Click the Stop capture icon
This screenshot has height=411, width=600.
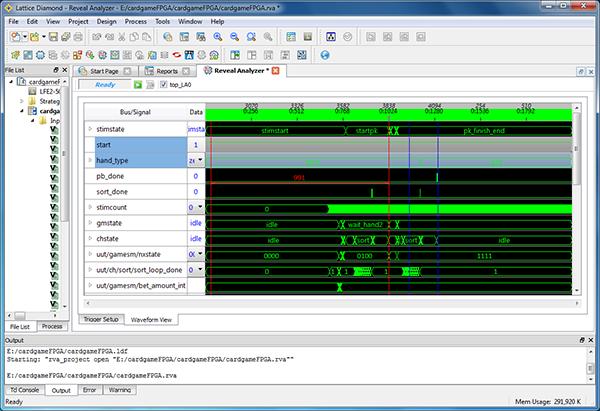(149, 85)
